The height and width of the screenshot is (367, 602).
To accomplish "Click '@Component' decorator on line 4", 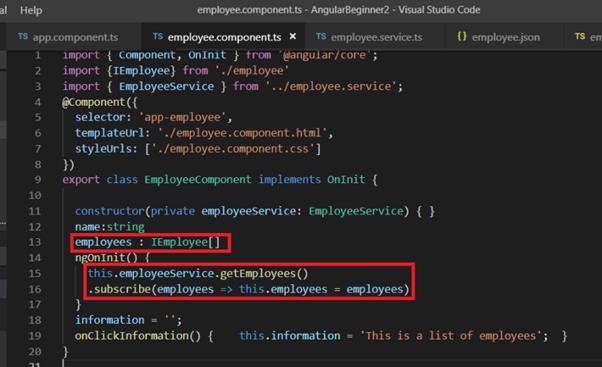I will pos(94,102).
